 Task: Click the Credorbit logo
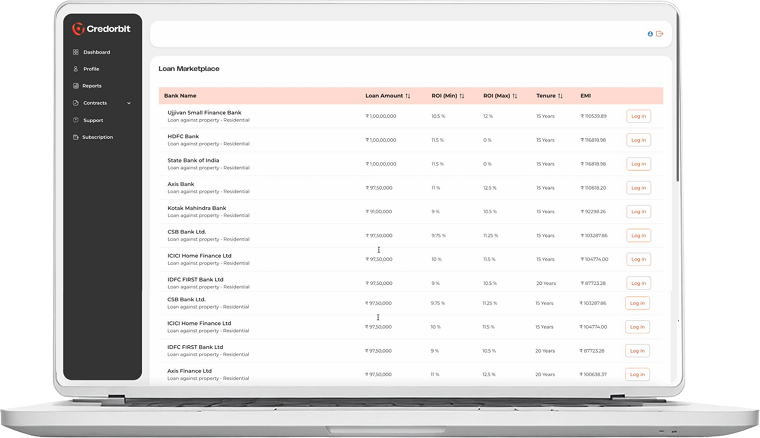(x=101, y=29)
